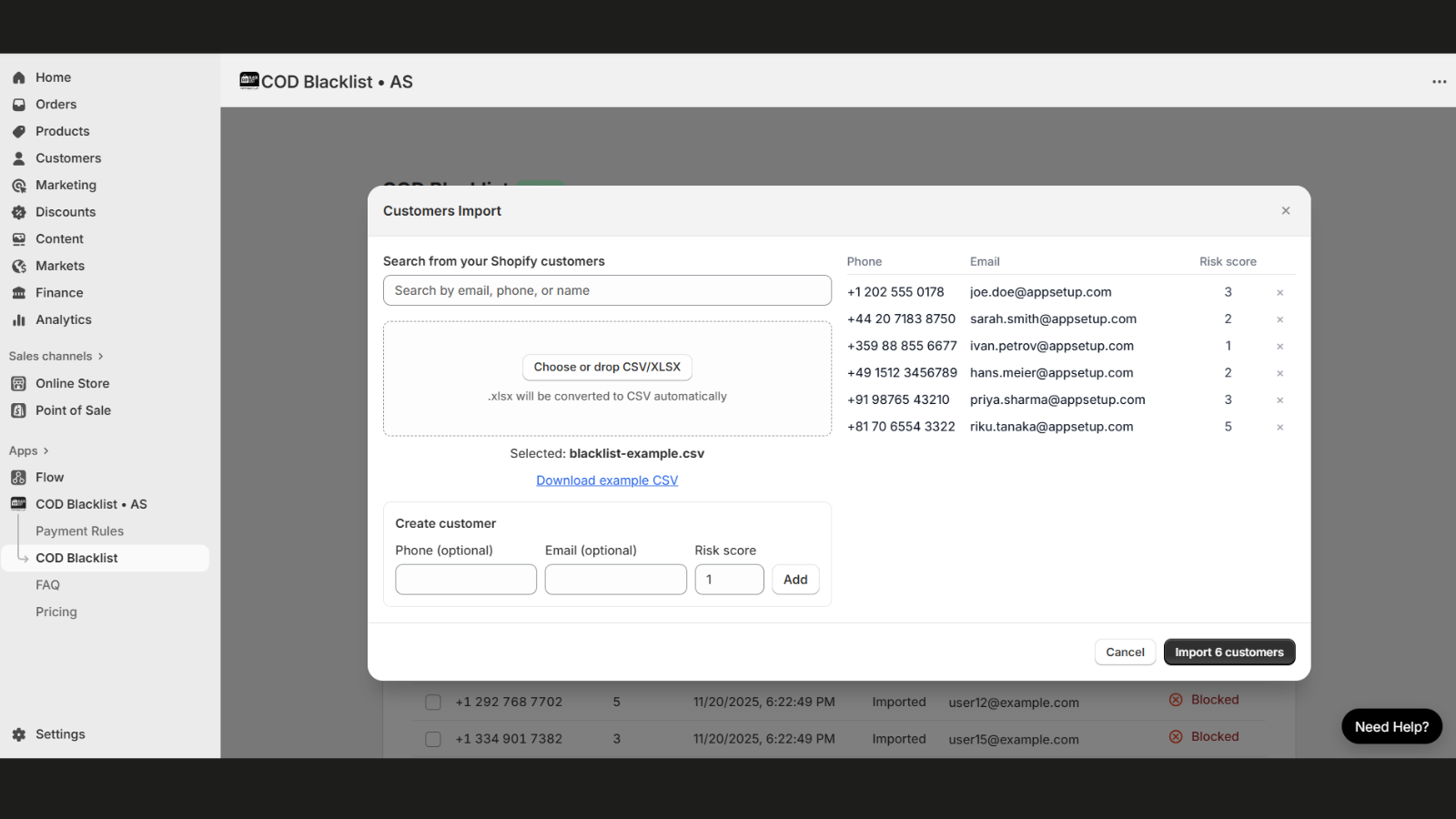Click Choose or drop CSV/XLSX button
Image resolution: width=1456 pixels, height=819 pixels.
(607, 368)
